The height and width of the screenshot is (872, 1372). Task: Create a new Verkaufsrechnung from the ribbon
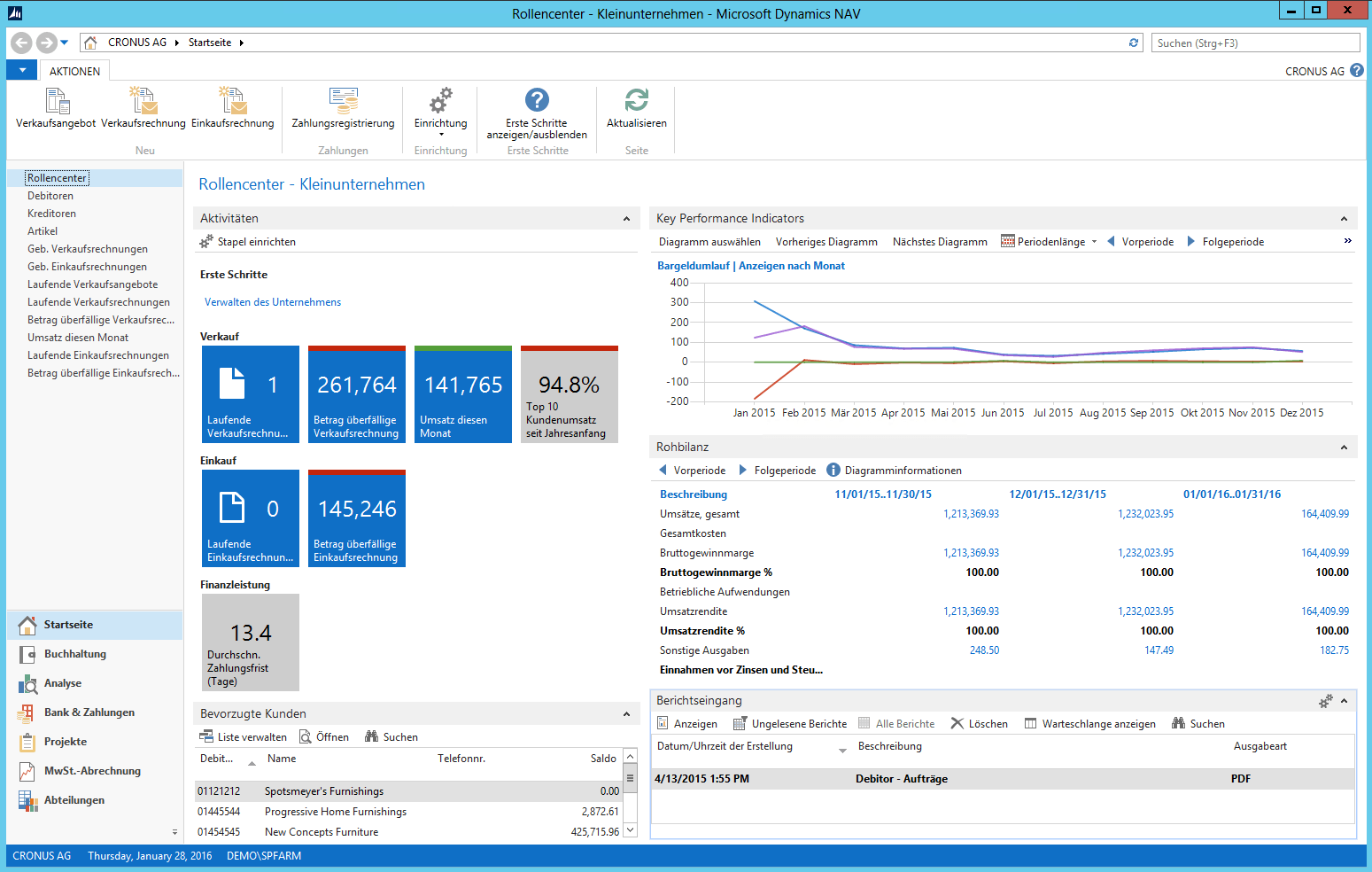coord(143,108)
